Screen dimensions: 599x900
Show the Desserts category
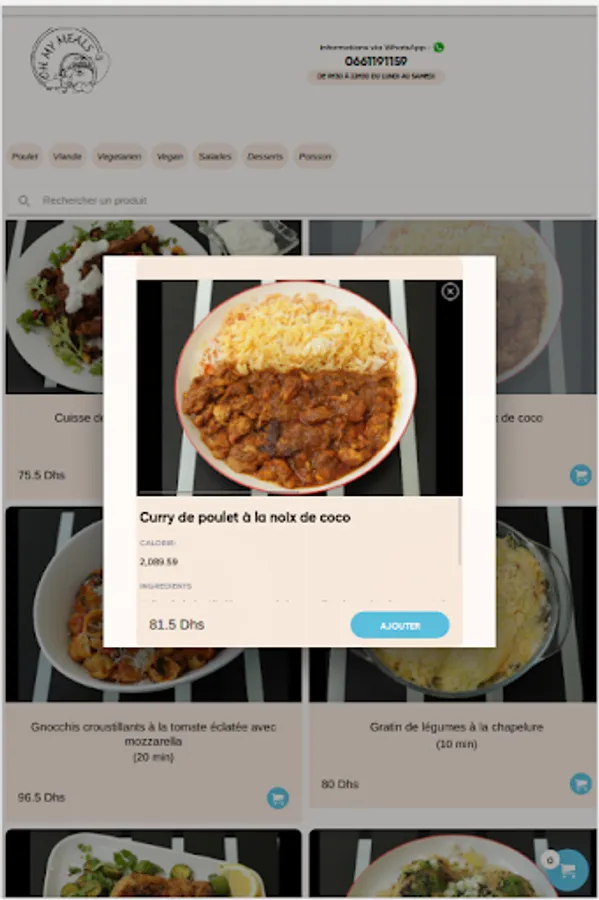pyautogui.click(x=265, y=156)
